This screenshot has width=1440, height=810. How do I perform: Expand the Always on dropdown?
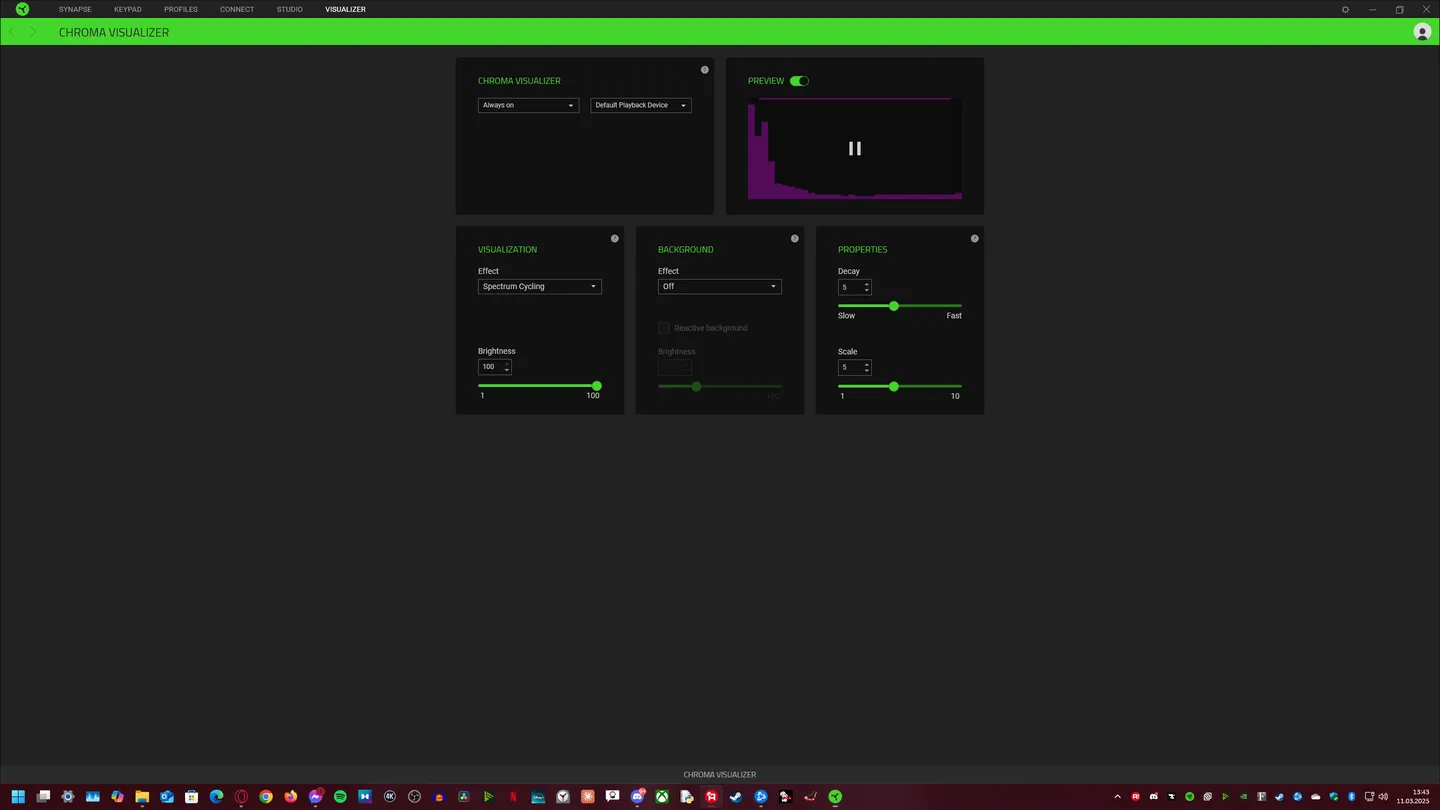528,105
